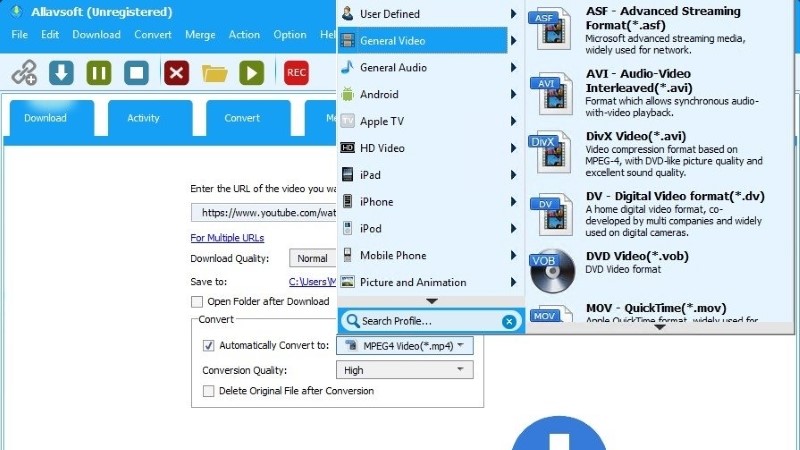Open the File menu
Screen dimensions: 800x450
coord(19,34)
